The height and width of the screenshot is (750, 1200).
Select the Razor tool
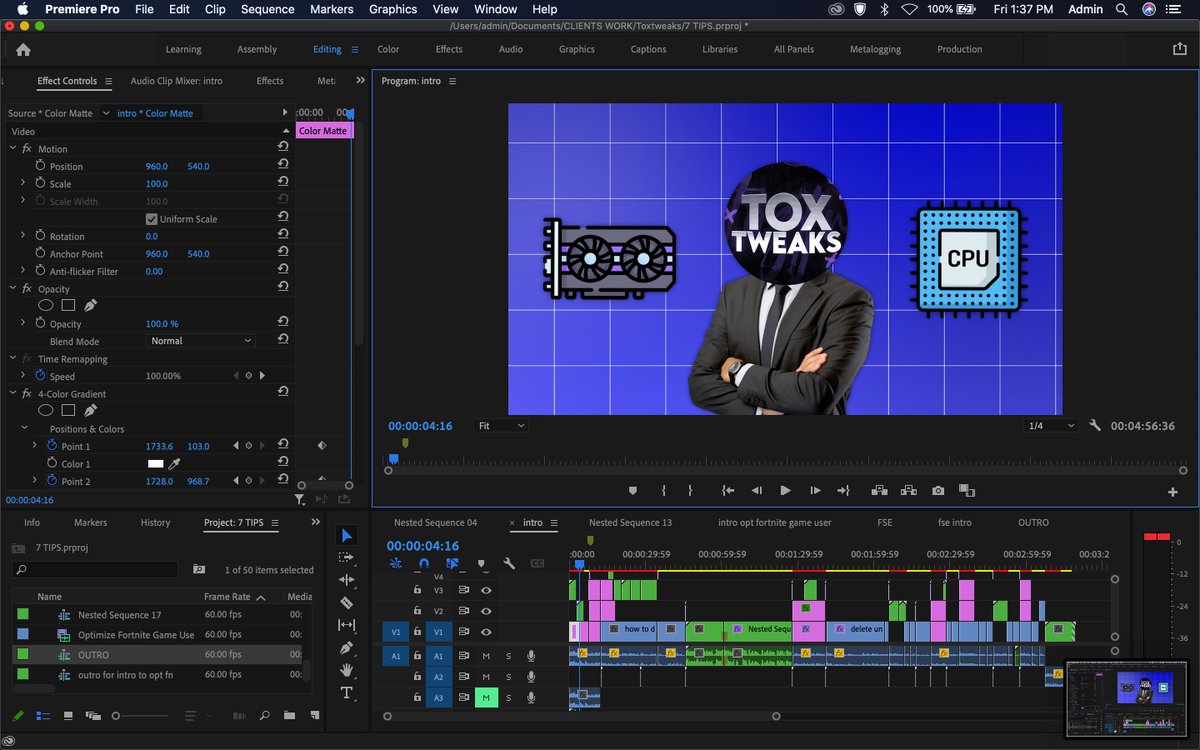coord(347,603)
